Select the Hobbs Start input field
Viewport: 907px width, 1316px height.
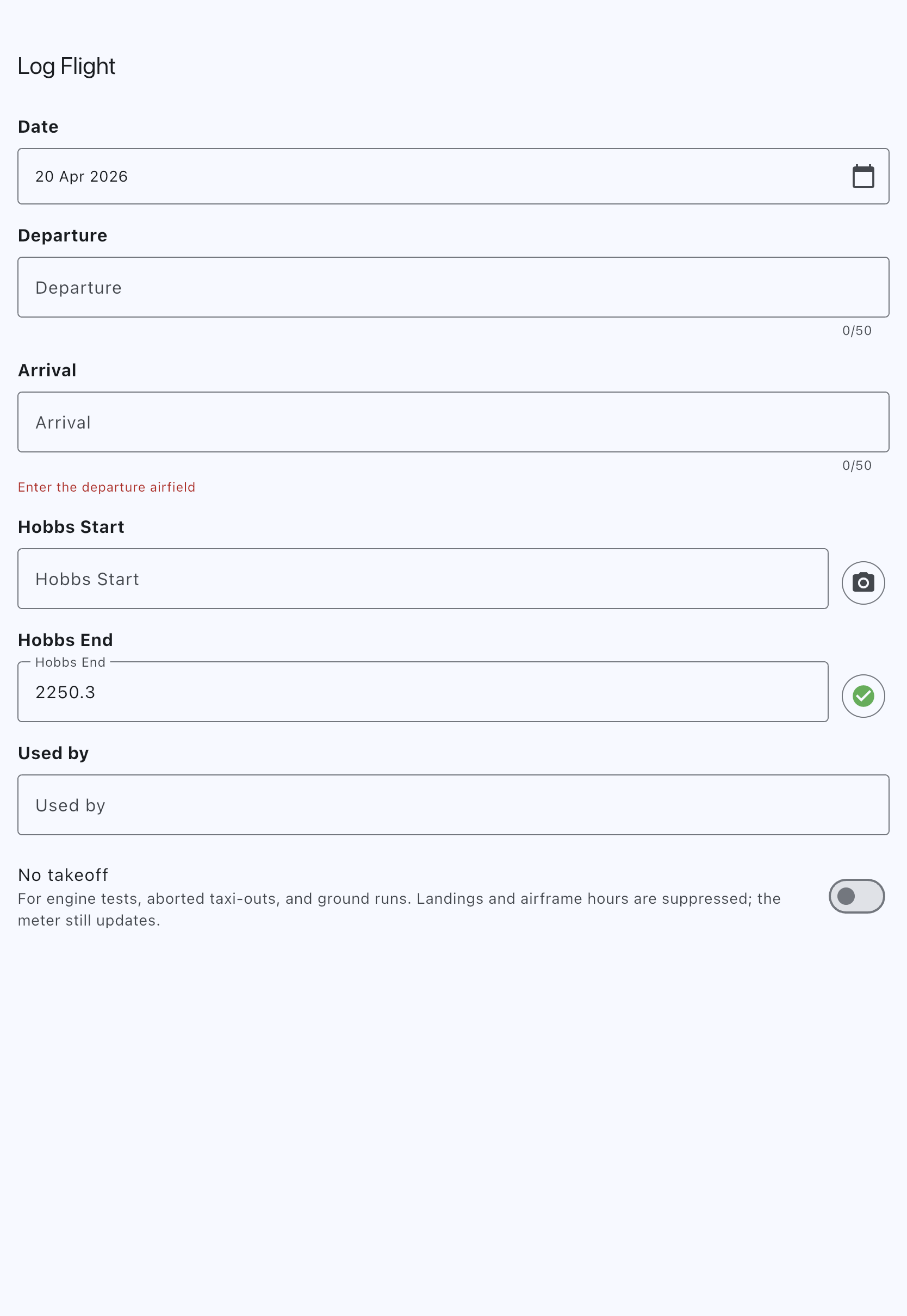[423, 579]
